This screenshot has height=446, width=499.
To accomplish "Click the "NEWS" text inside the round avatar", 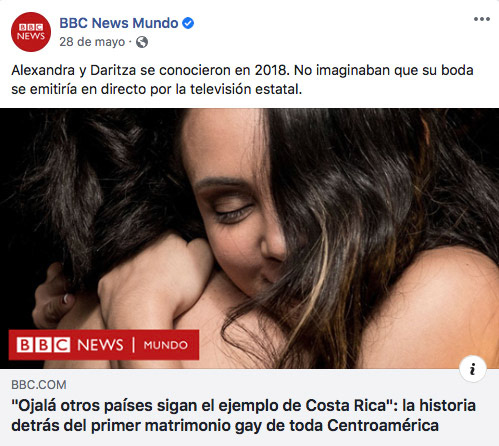I will pyautogui.click(x=31, y=36).
